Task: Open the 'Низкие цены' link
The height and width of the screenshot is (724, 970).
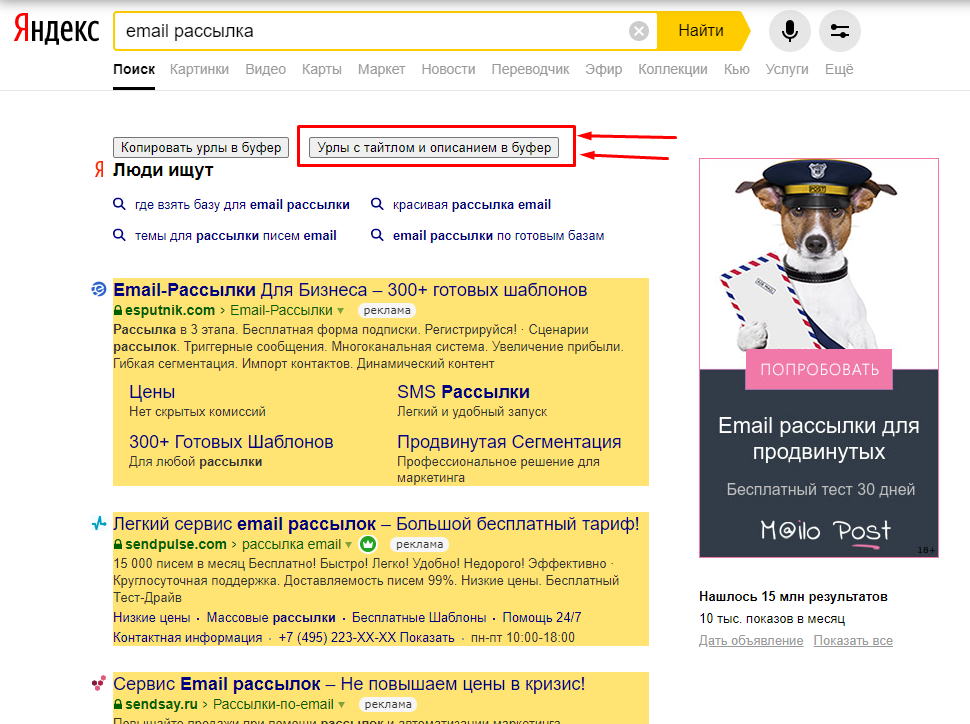Action: tap(152, 618)
